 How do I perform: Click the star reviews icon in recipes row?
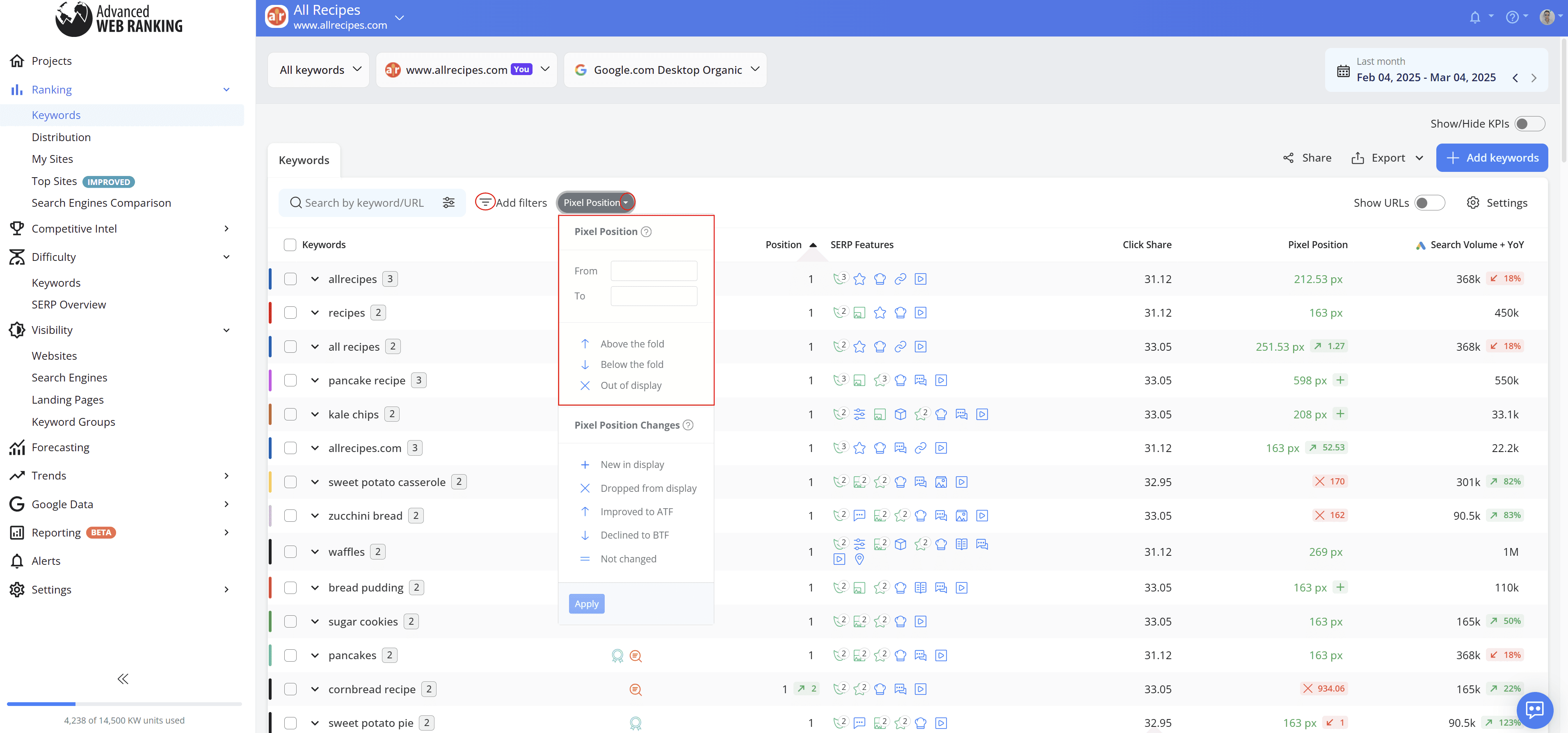pyautogui.click(x=880, y=313)
